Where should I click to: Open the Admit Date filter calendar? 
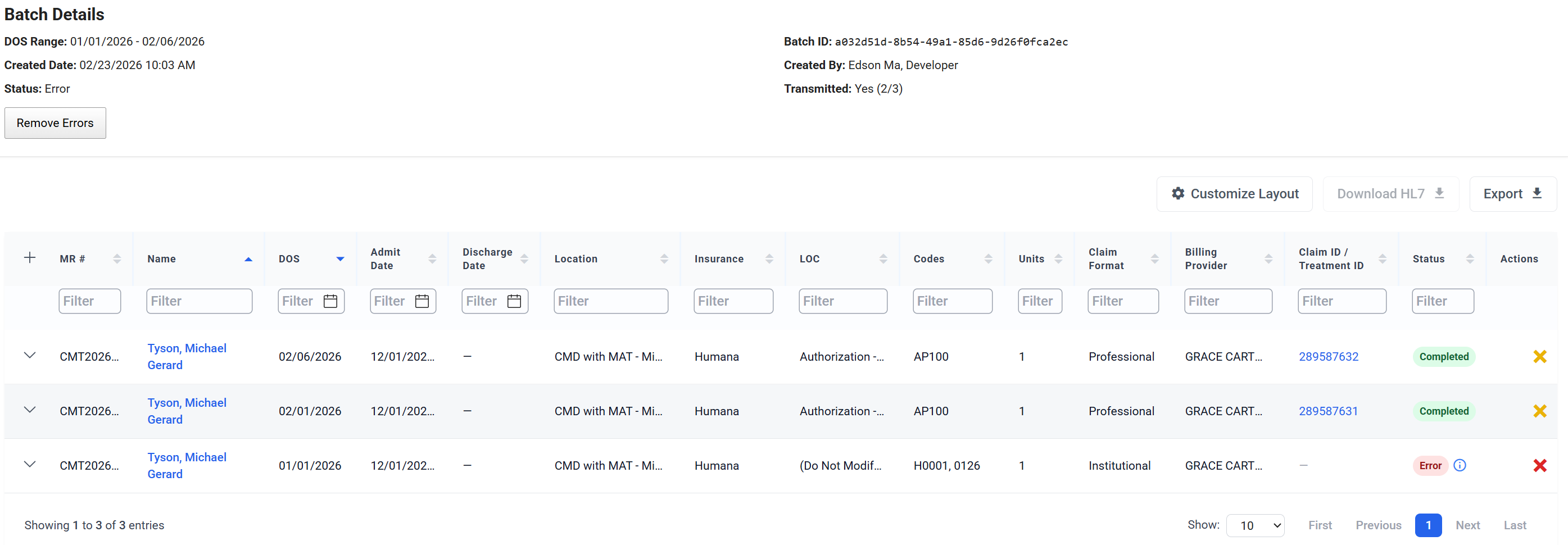pos(422,301)
